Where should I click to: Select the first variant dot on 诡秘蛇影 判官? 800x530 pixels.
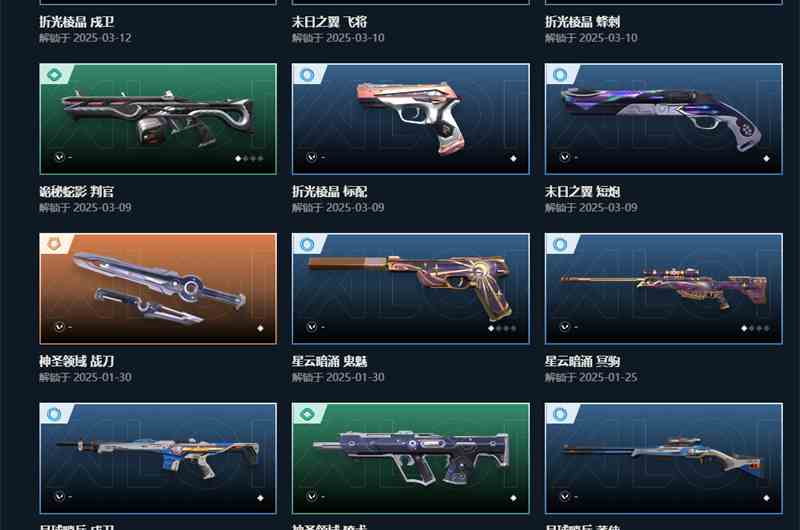[238, 159]
